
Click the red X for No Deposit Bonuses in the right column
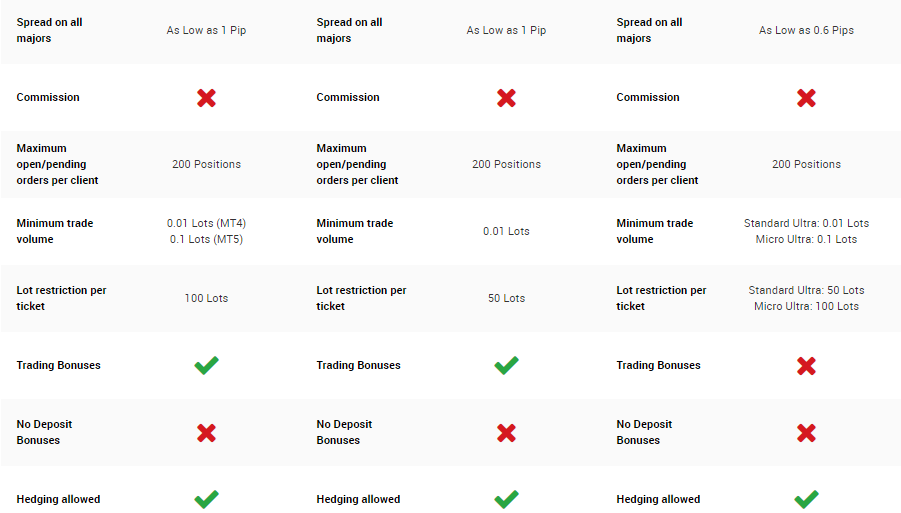(806, 433)
